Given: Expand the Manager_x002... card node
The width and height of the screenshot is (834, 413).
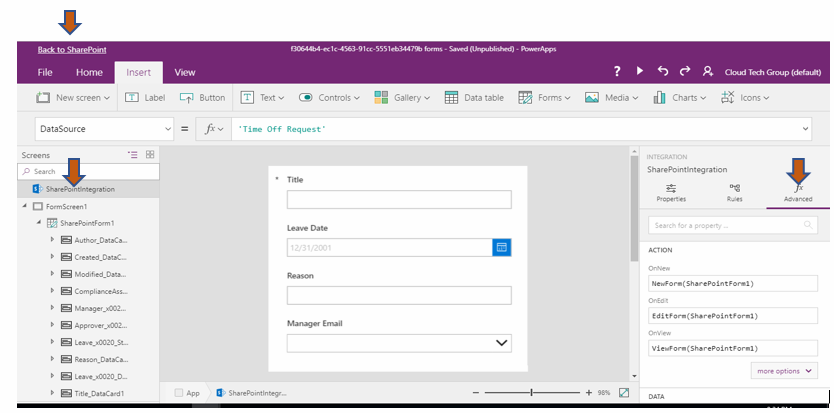Looking at the screenshot, I should (52, 308).
